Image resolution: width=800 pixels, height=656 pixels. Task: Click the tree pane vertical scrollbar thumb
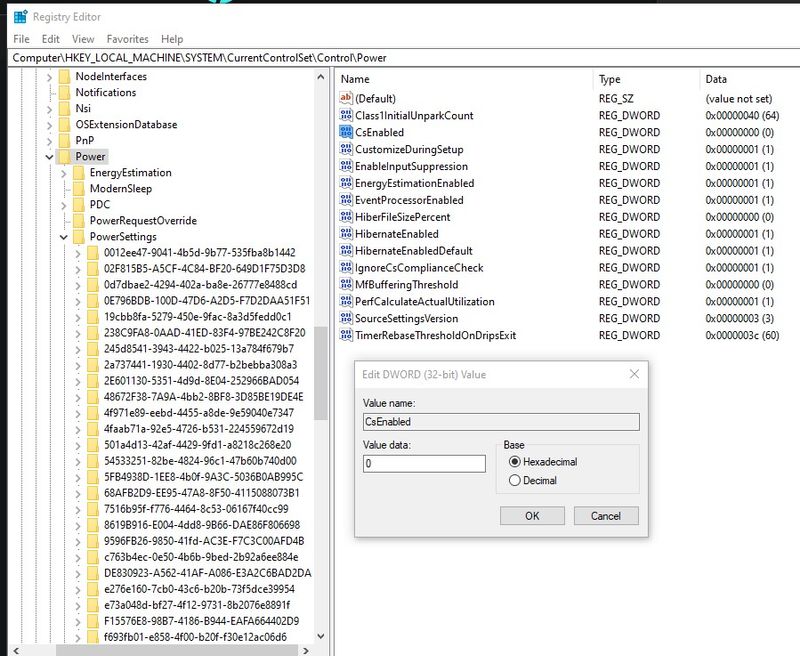click(x=320, y=373)
